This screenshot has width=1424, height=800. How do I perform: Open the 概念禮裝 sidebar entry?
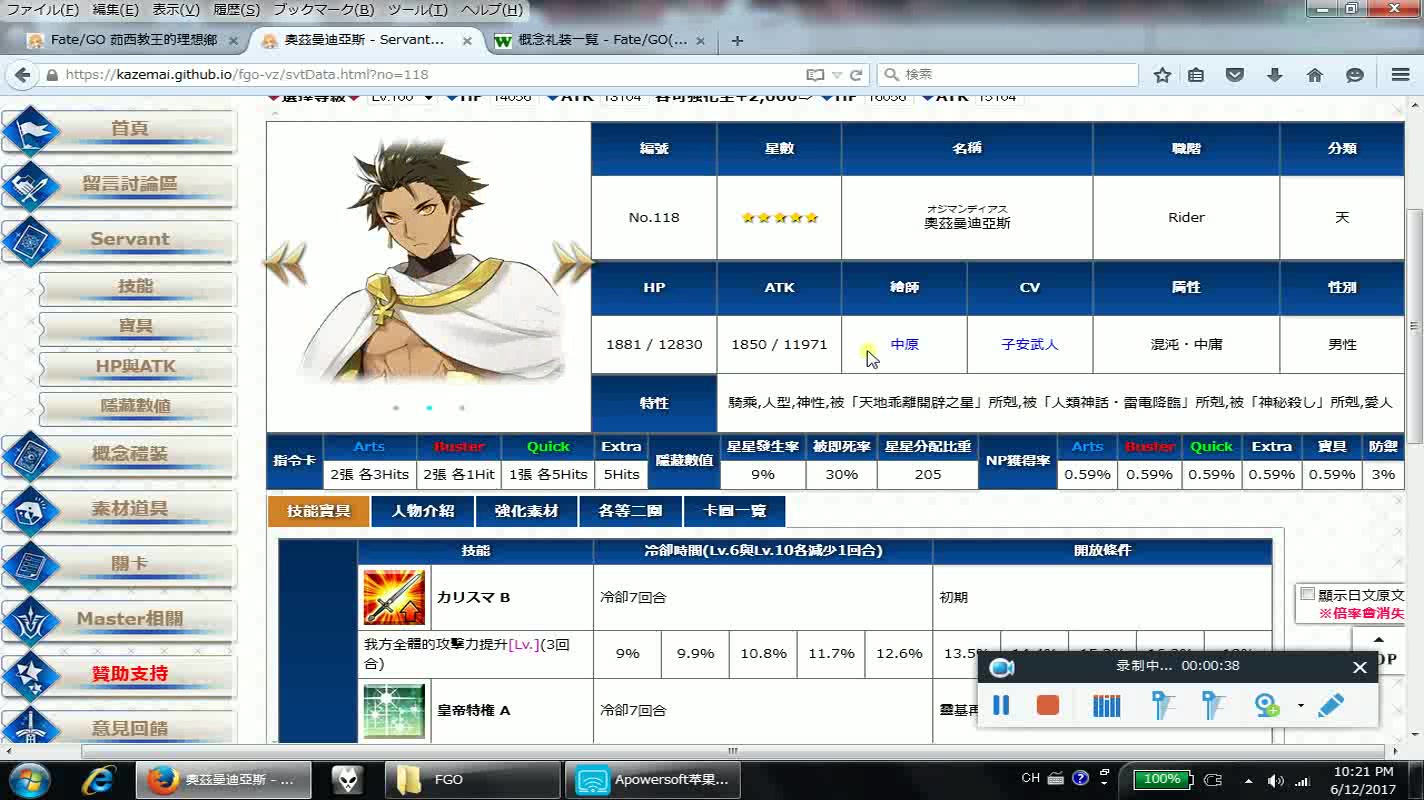point(119,454)
